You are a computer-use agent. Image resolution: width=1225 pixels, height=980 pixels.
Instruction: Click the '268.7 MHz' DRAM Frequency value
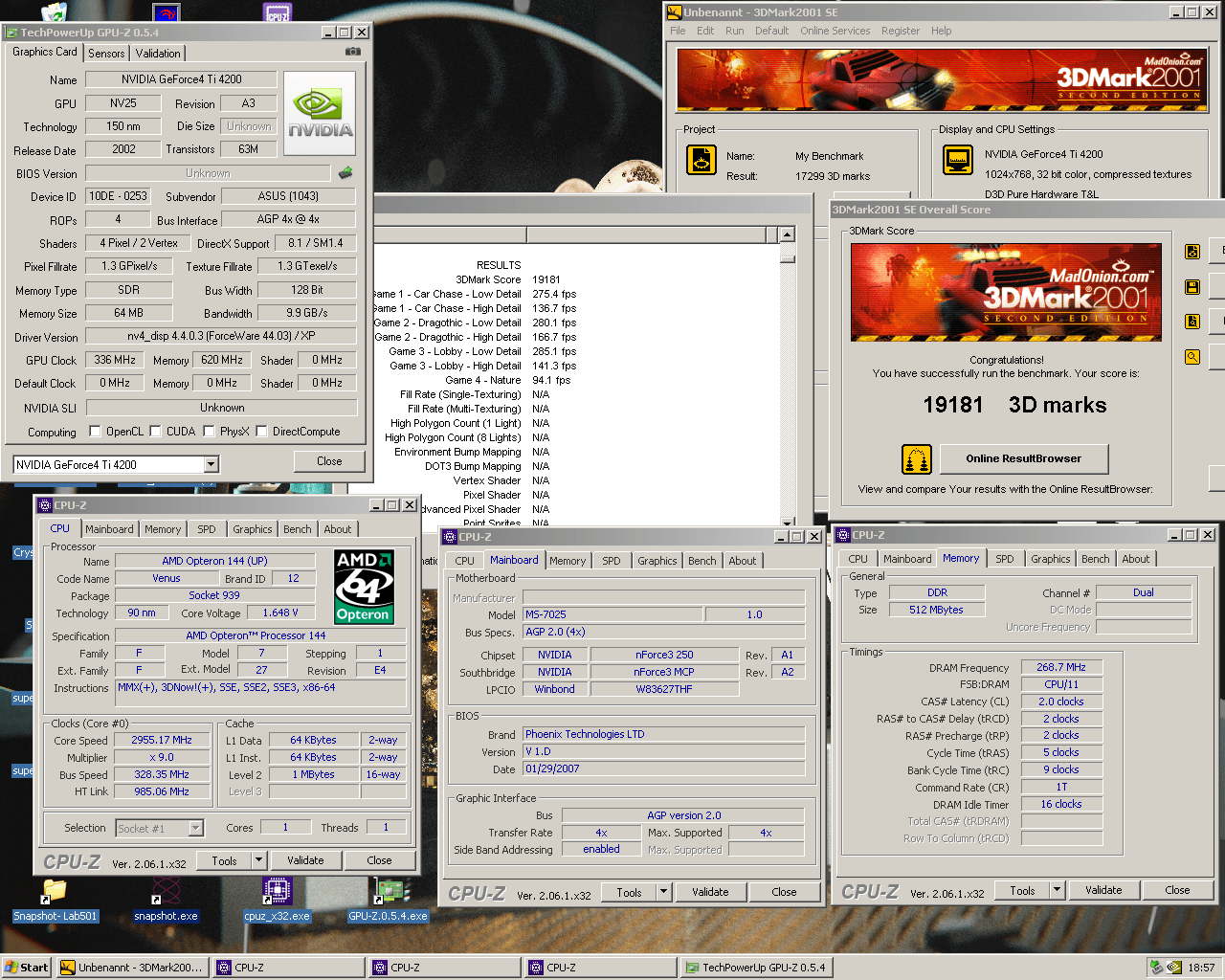[x=1060, y=667]
